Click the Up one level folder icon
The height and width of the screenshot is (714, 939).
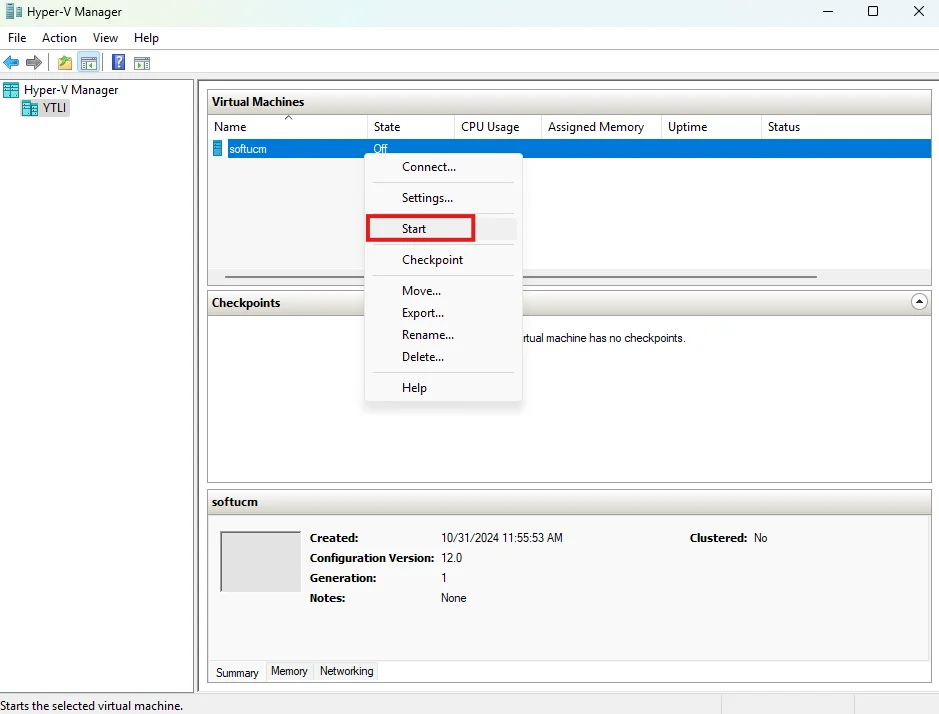click(x=65, y=62)
